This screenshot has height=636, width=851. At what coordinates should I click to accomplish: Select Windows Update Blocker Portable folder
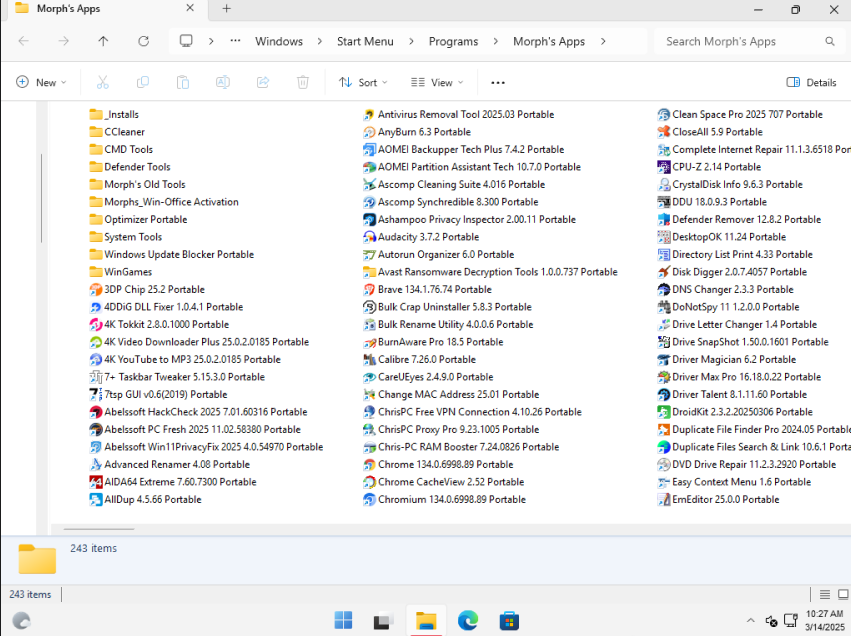172,255
